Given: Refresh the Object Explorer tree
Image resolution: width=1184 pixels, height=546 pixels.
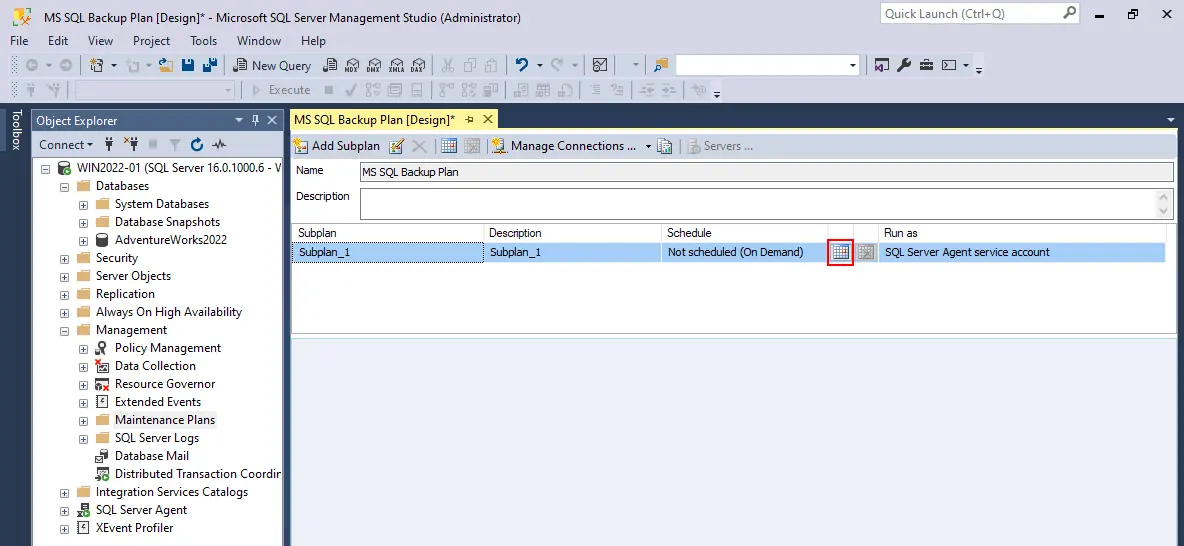Looking at the screenshot, I should [x=197, y=144].
